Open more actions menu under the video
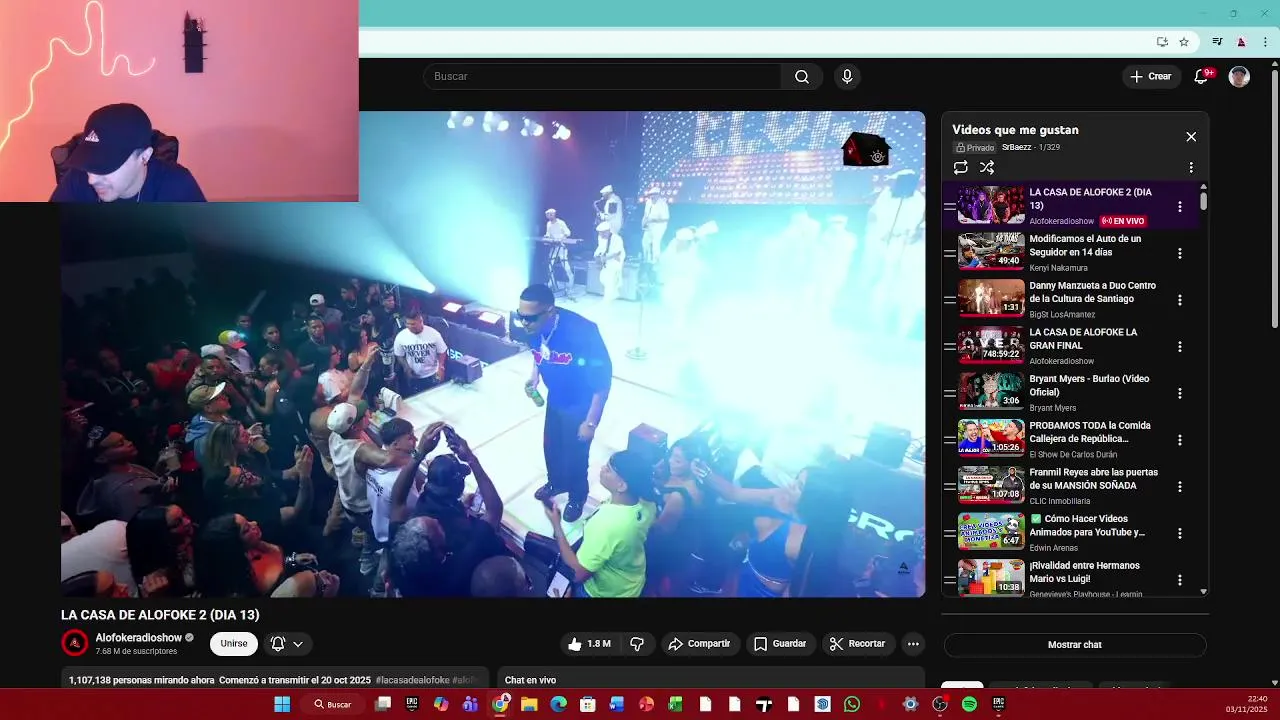This screenshot has height=720, width=1280. [x=912, y=644]
